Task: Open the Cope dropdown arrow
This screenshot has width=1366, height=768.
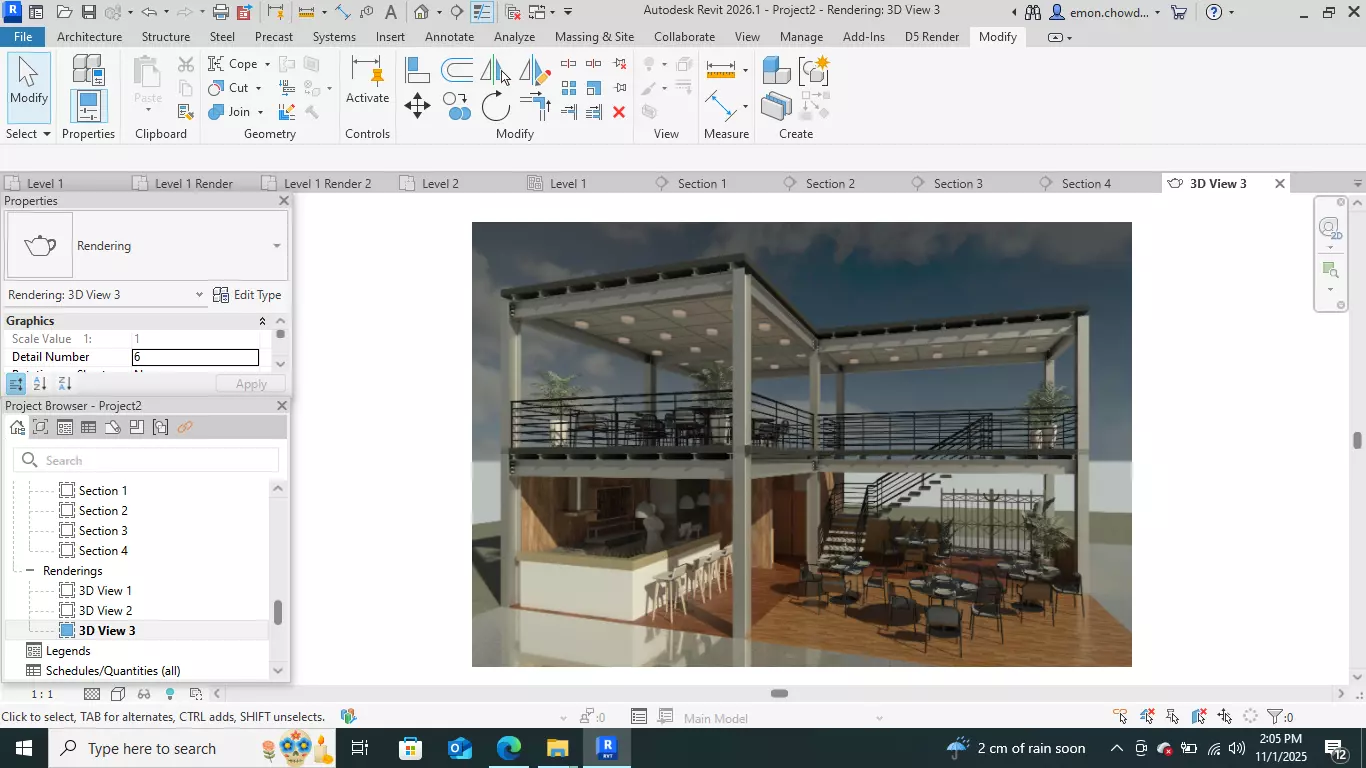Action: point(267,64)
